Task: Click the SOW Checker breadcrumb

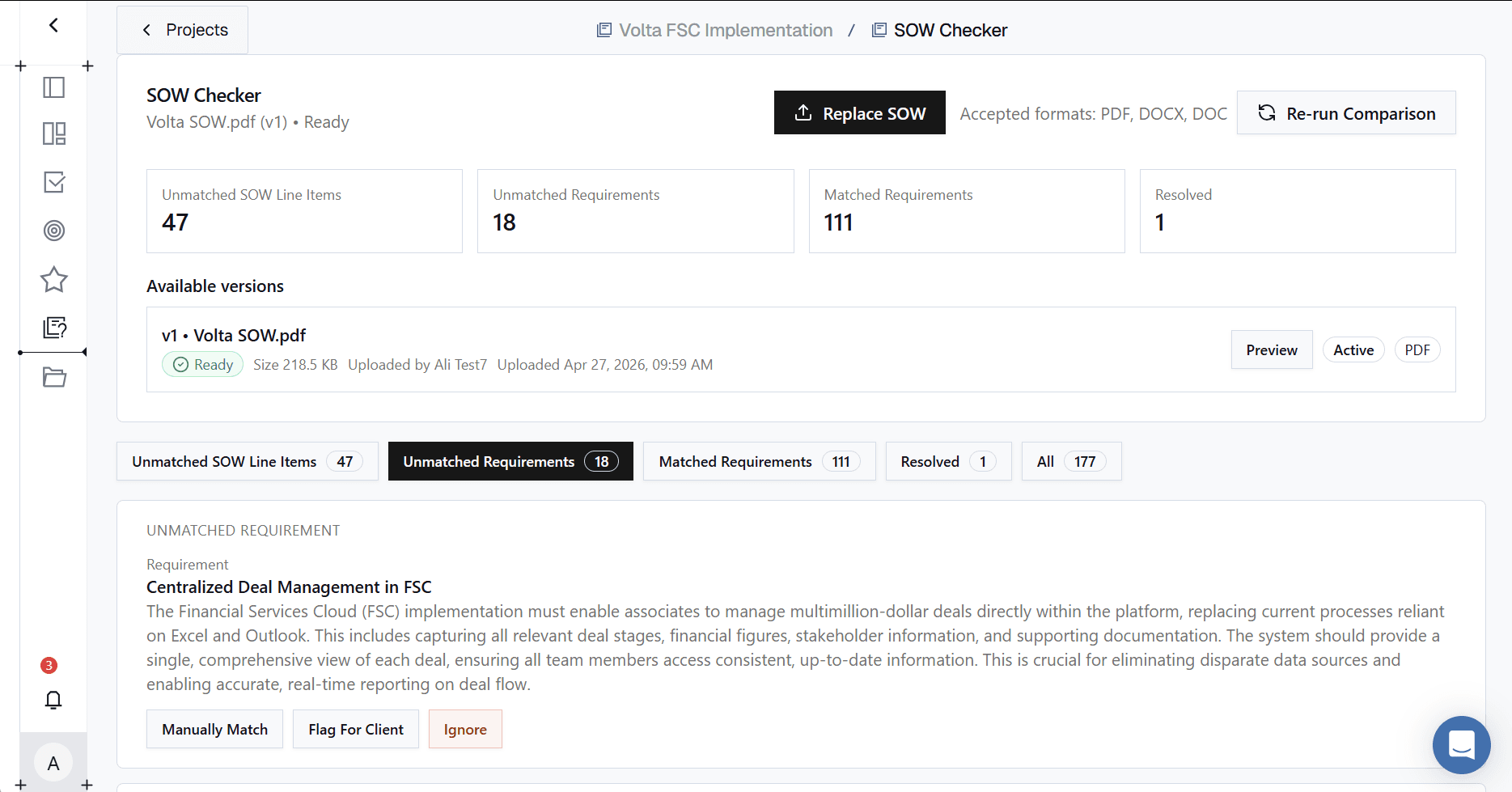Action: pyautogui.click(x=939, y=30)
